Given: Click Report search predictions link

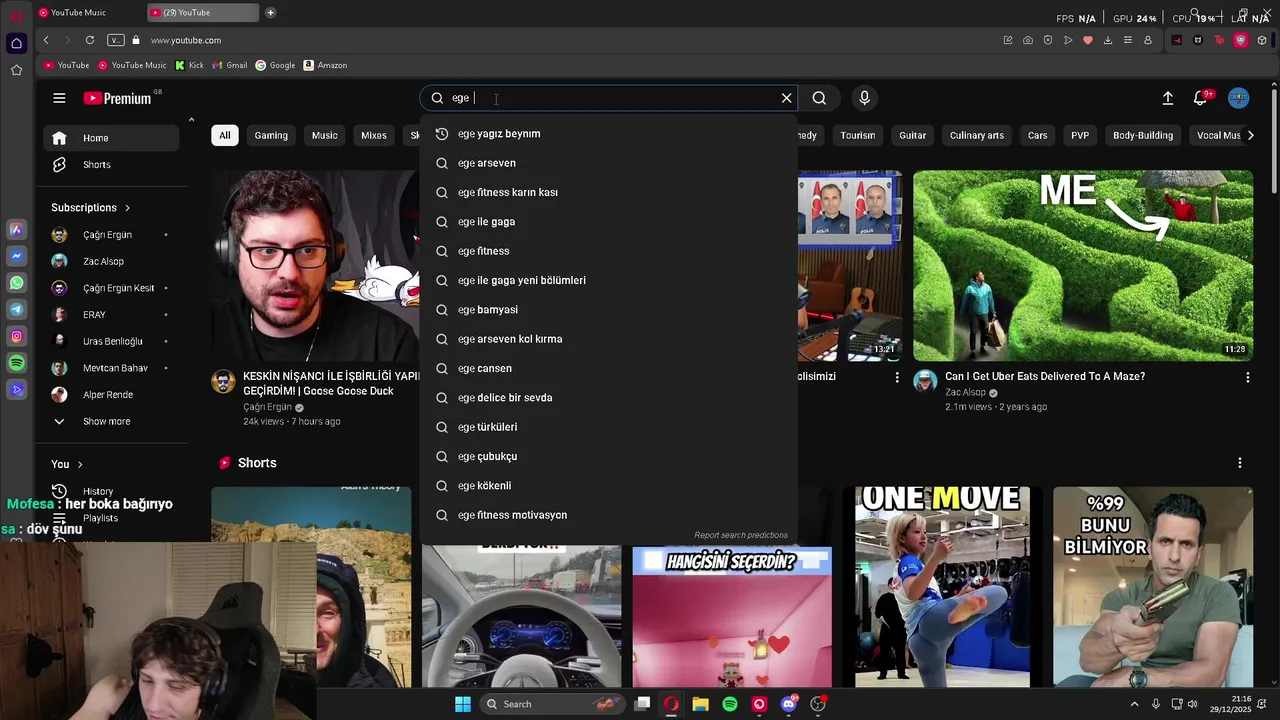Looking at the screenshot, I should pos(741,535).
